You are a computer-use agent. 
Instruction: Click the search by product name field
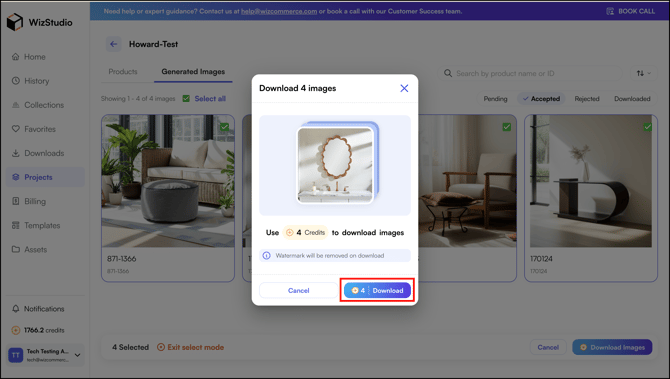pyautogui.click(x=530, y=73)
